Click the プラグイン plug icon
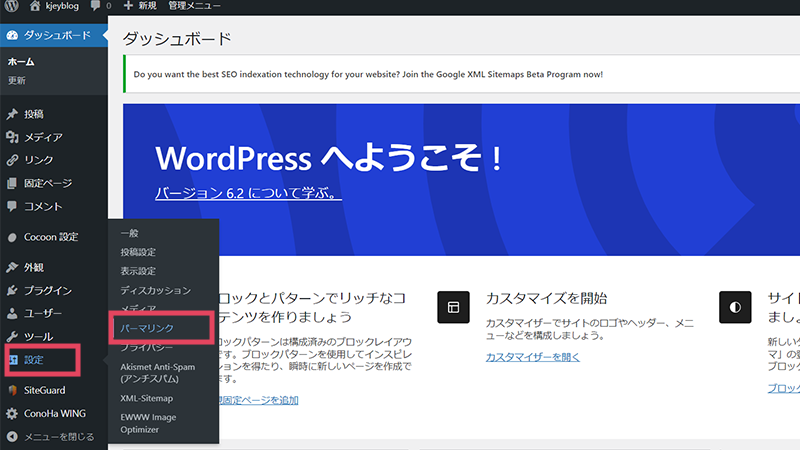800x450 pixels. click(x=12, y=290)
